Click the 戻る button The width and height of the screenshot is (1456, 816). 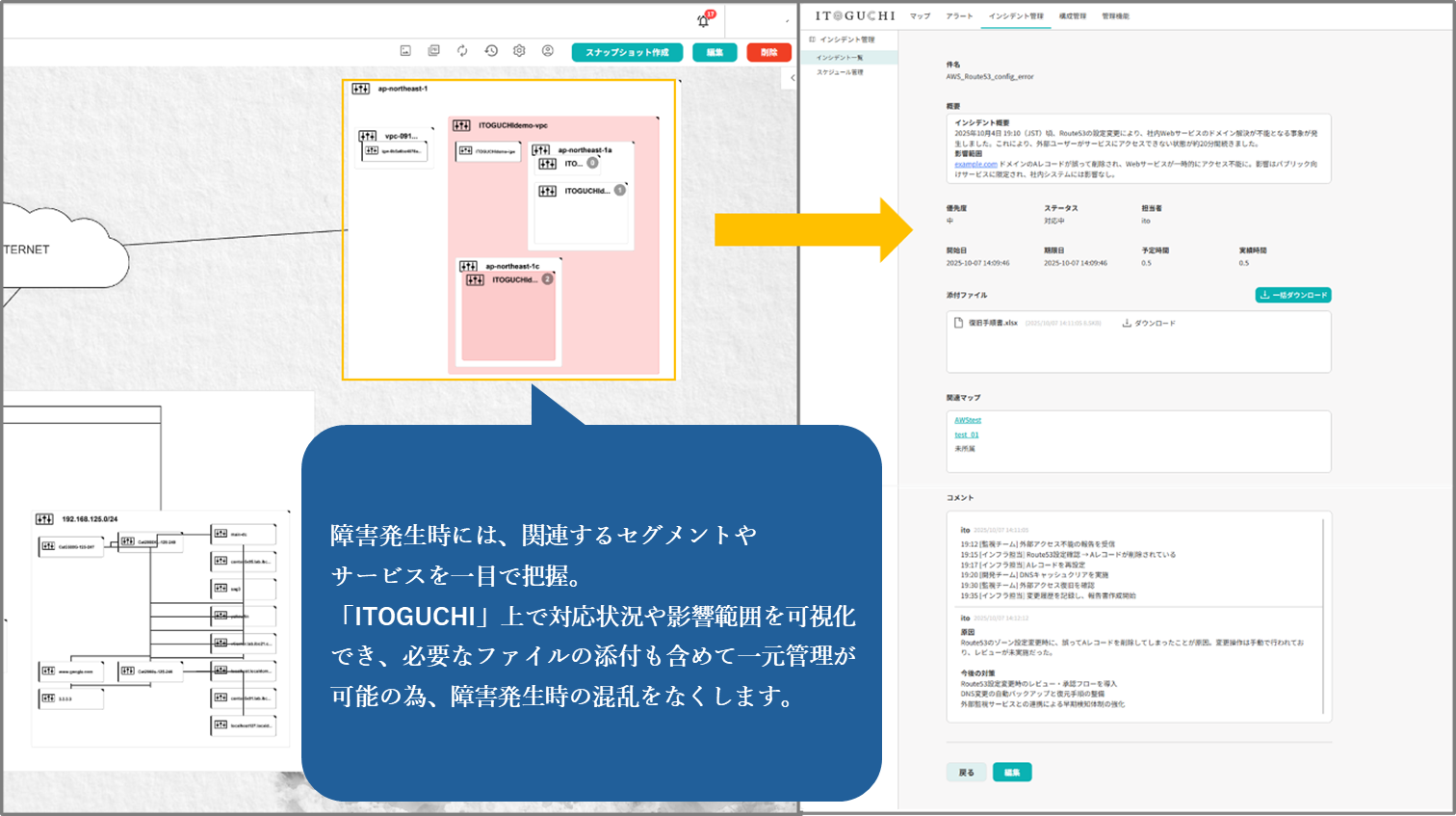967,773
